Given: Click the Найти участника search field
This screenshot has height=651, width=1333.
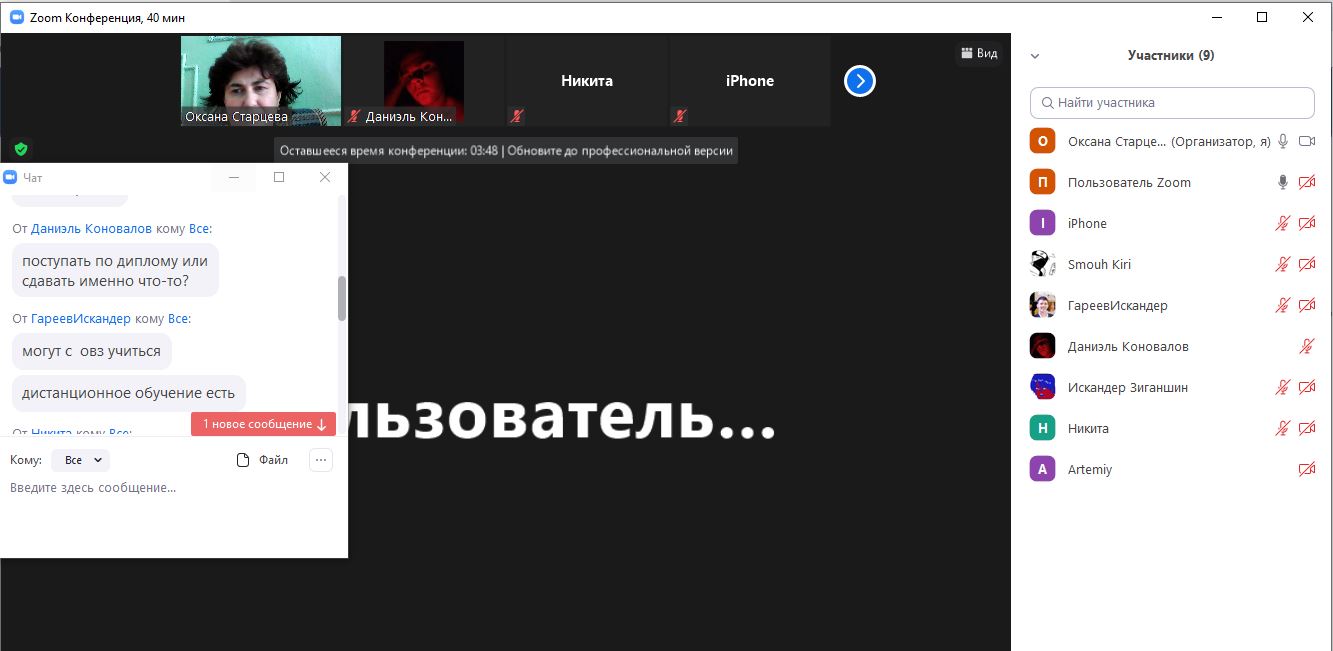Looking at the screenshot, I should coord(1172,103).
